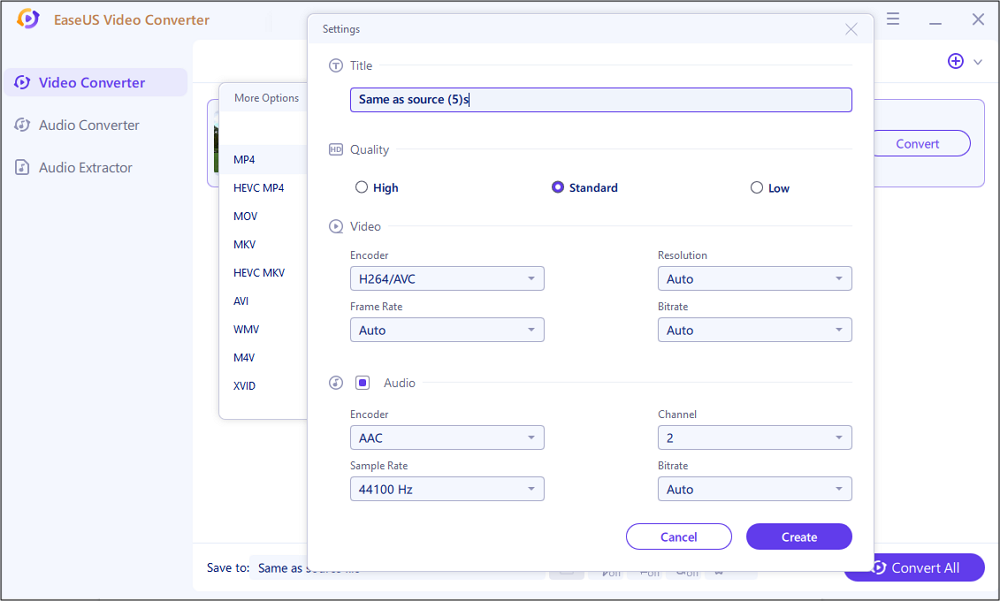Select the High quality option

(x=362, y=187)
